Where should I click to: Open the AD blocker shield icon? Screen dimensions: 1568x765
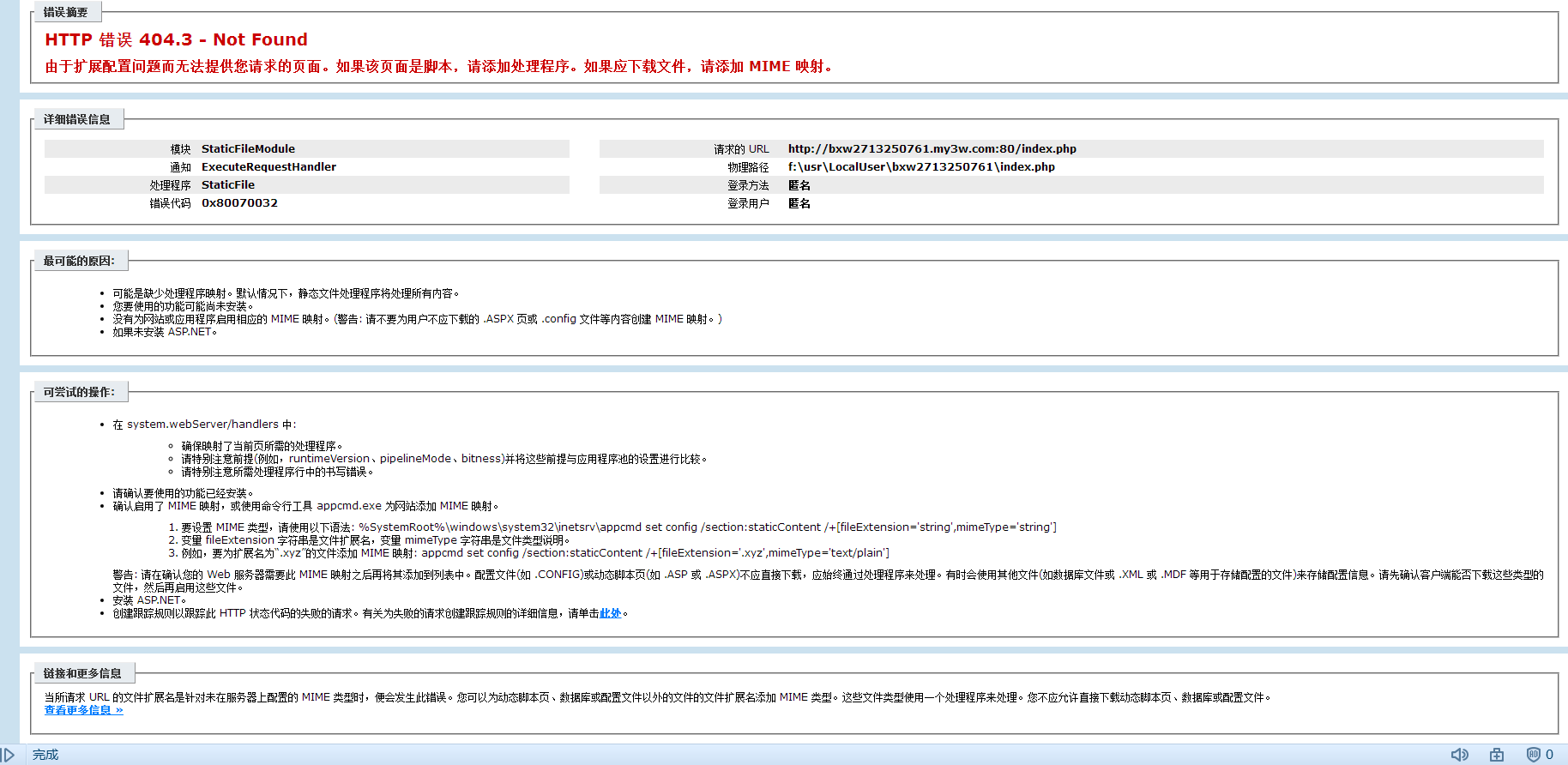click(x=1533, y=755)
